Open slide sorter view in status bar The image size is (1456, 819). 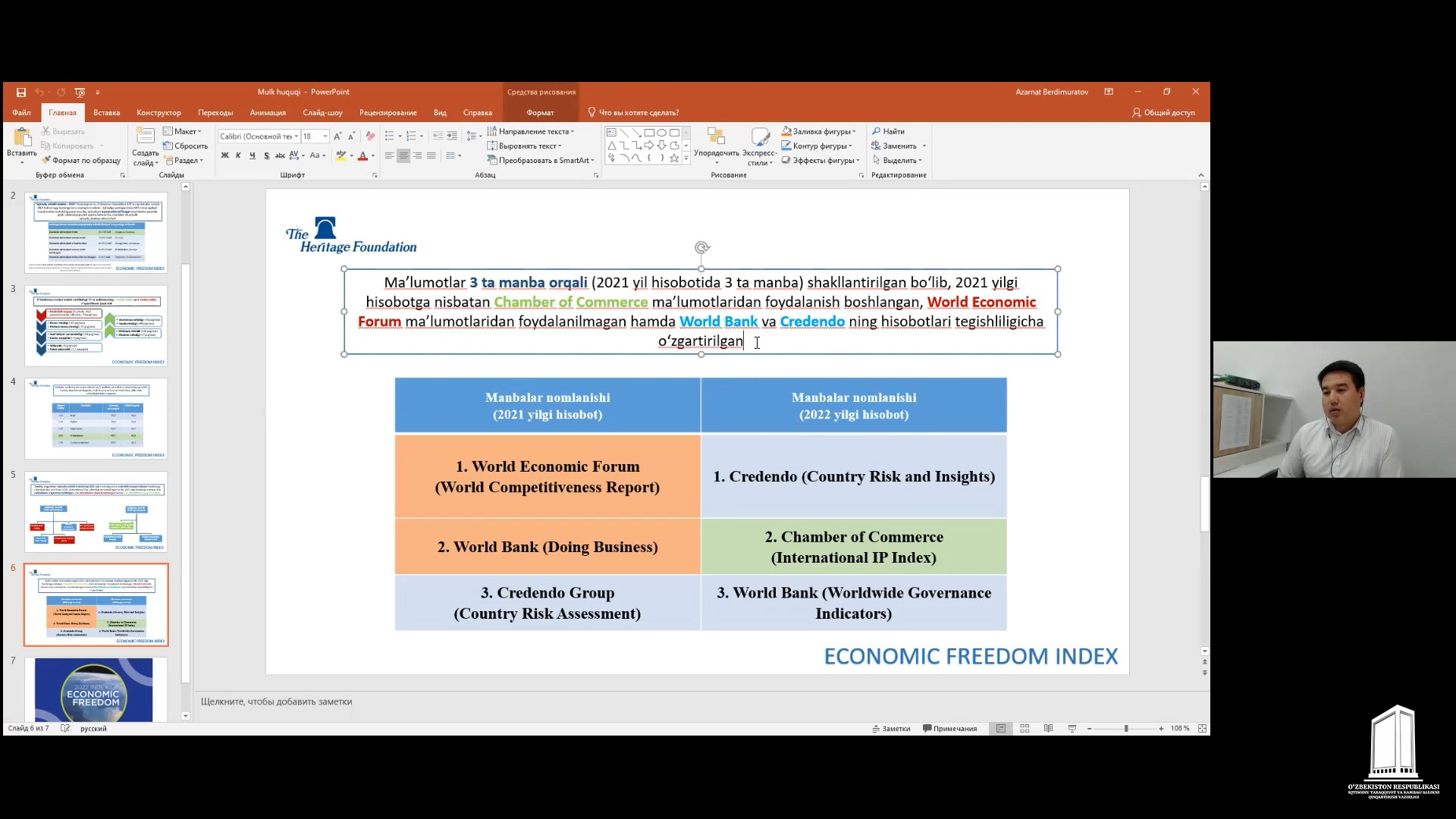click(x=1025, y=728)
